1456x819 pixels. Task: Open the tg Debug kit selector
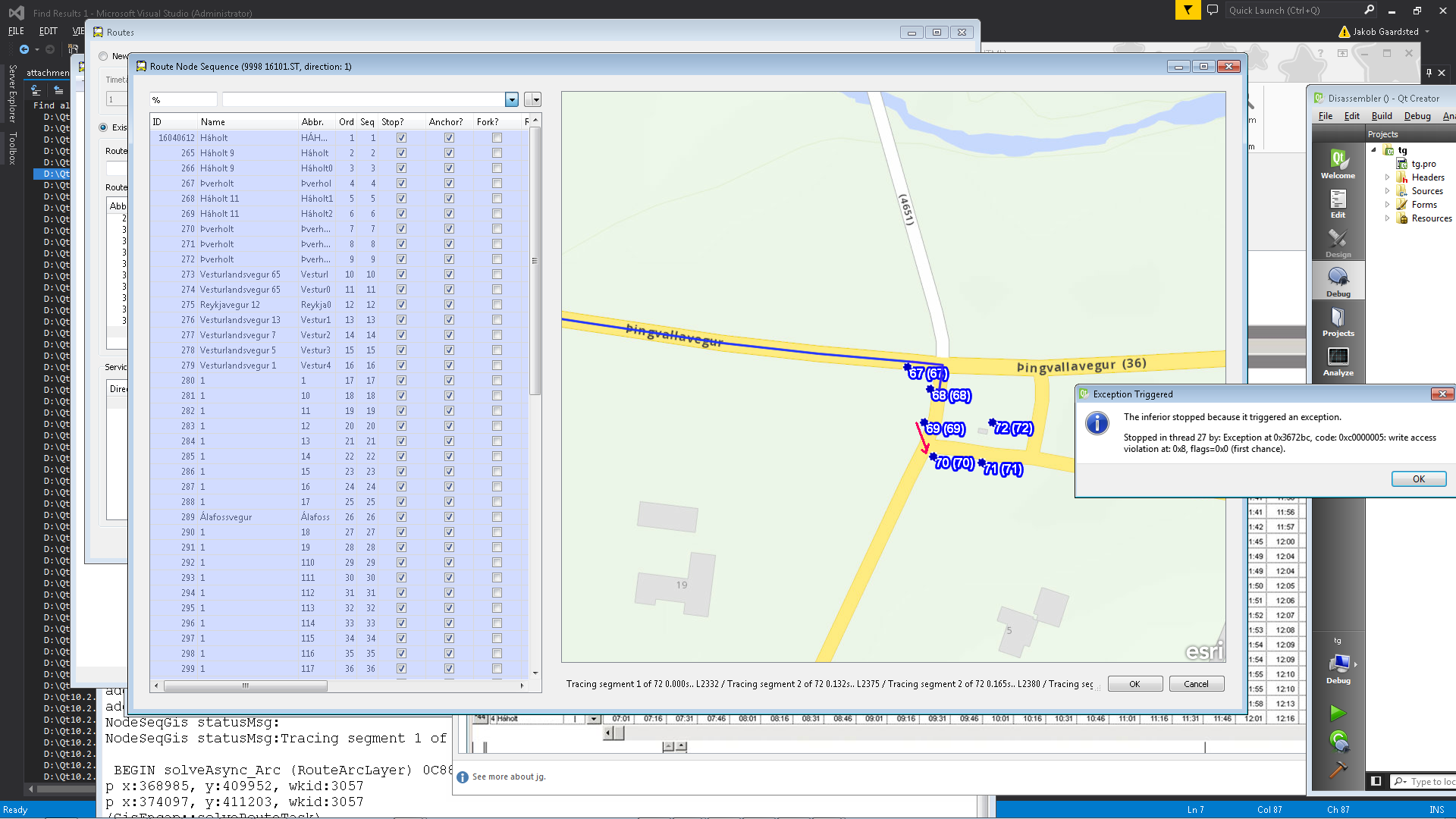click(x=1338, y=669)
